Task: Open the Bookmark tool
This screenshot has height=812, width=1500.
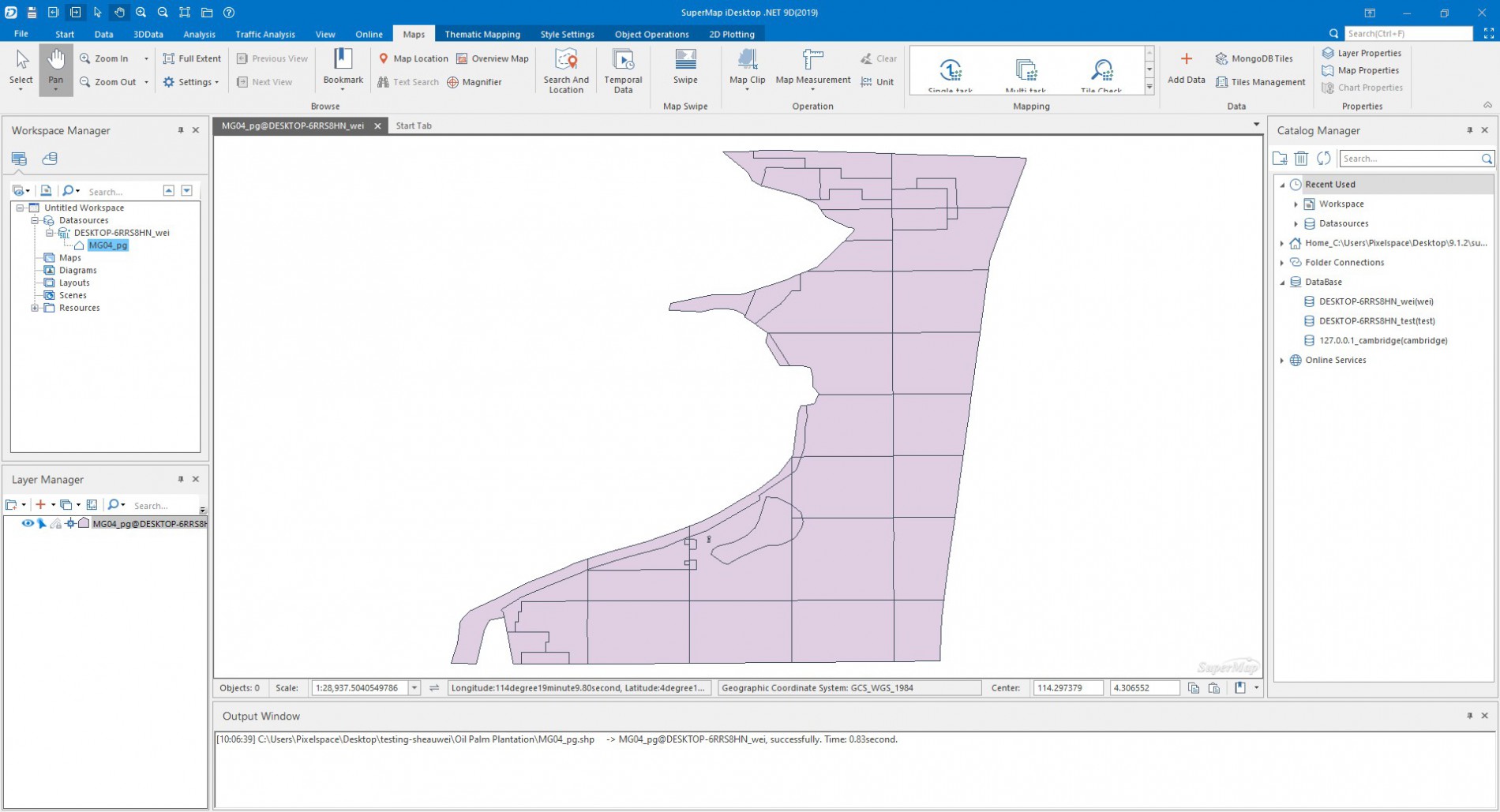Action: pos(343,69)
